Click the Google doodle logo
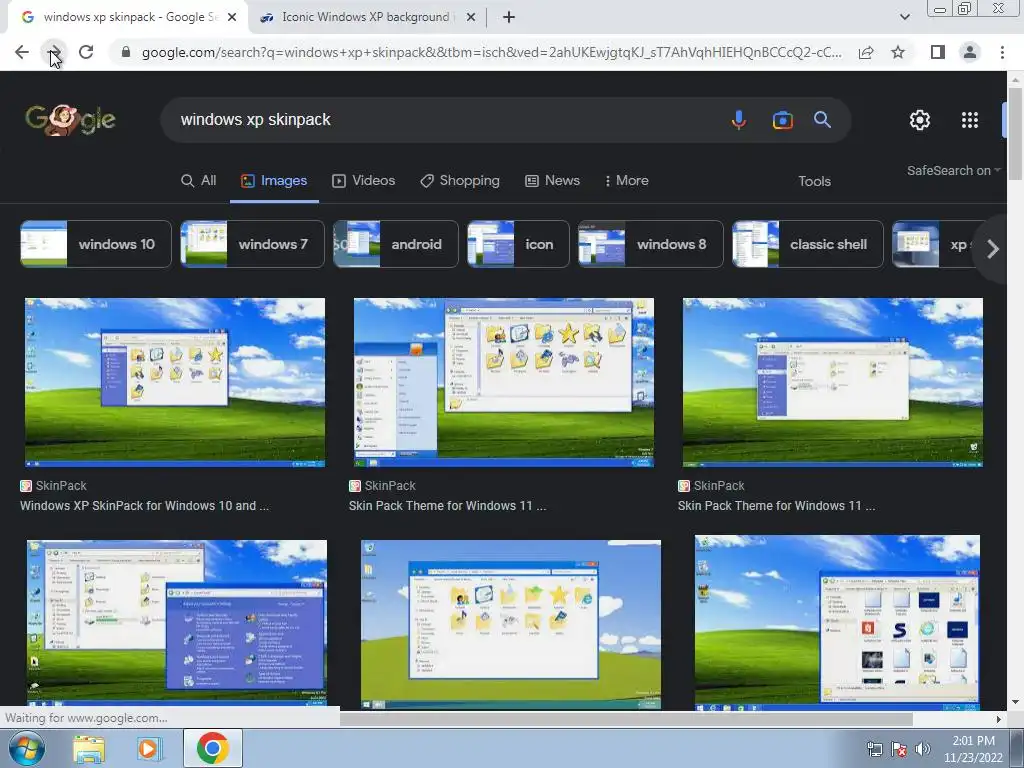Viewport: 1024px width, 768px height. tap(70, 120)
